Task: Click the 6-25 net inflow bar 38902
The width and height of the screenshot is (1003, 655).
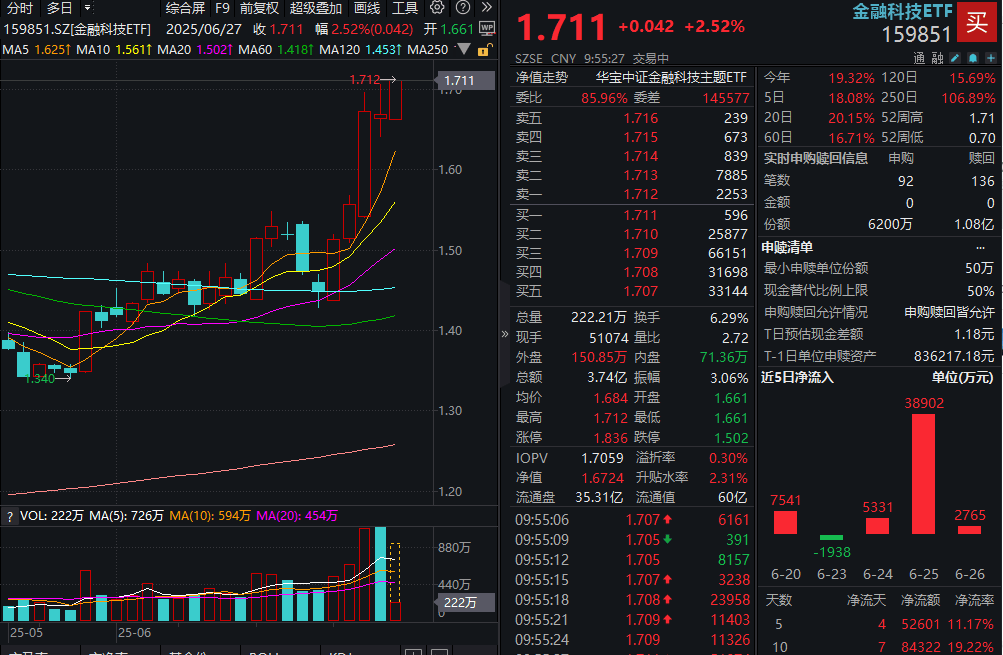Action: tap(923, 474)
